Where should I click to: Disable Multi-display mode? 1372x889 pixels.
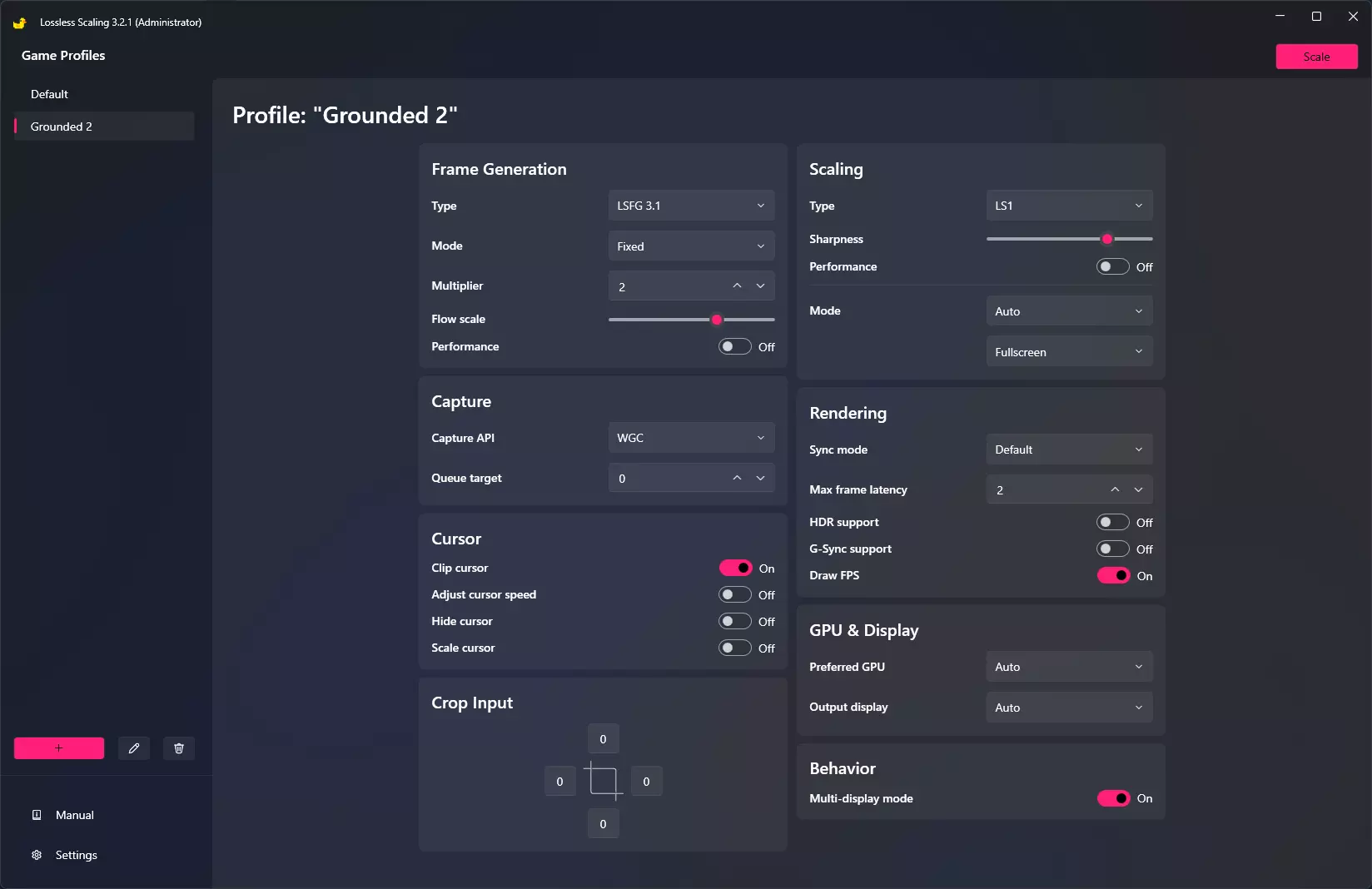point(1113,798)
